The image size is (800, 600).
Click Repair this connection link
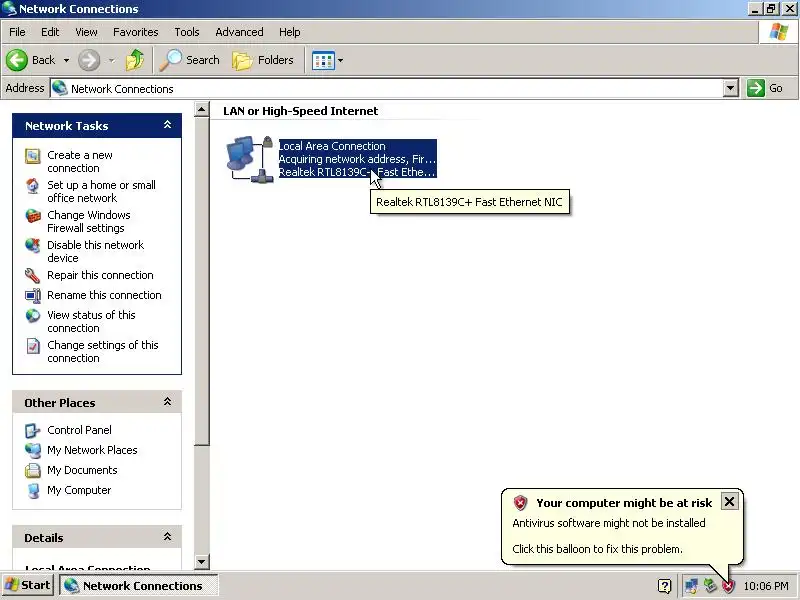pos(101,275)
